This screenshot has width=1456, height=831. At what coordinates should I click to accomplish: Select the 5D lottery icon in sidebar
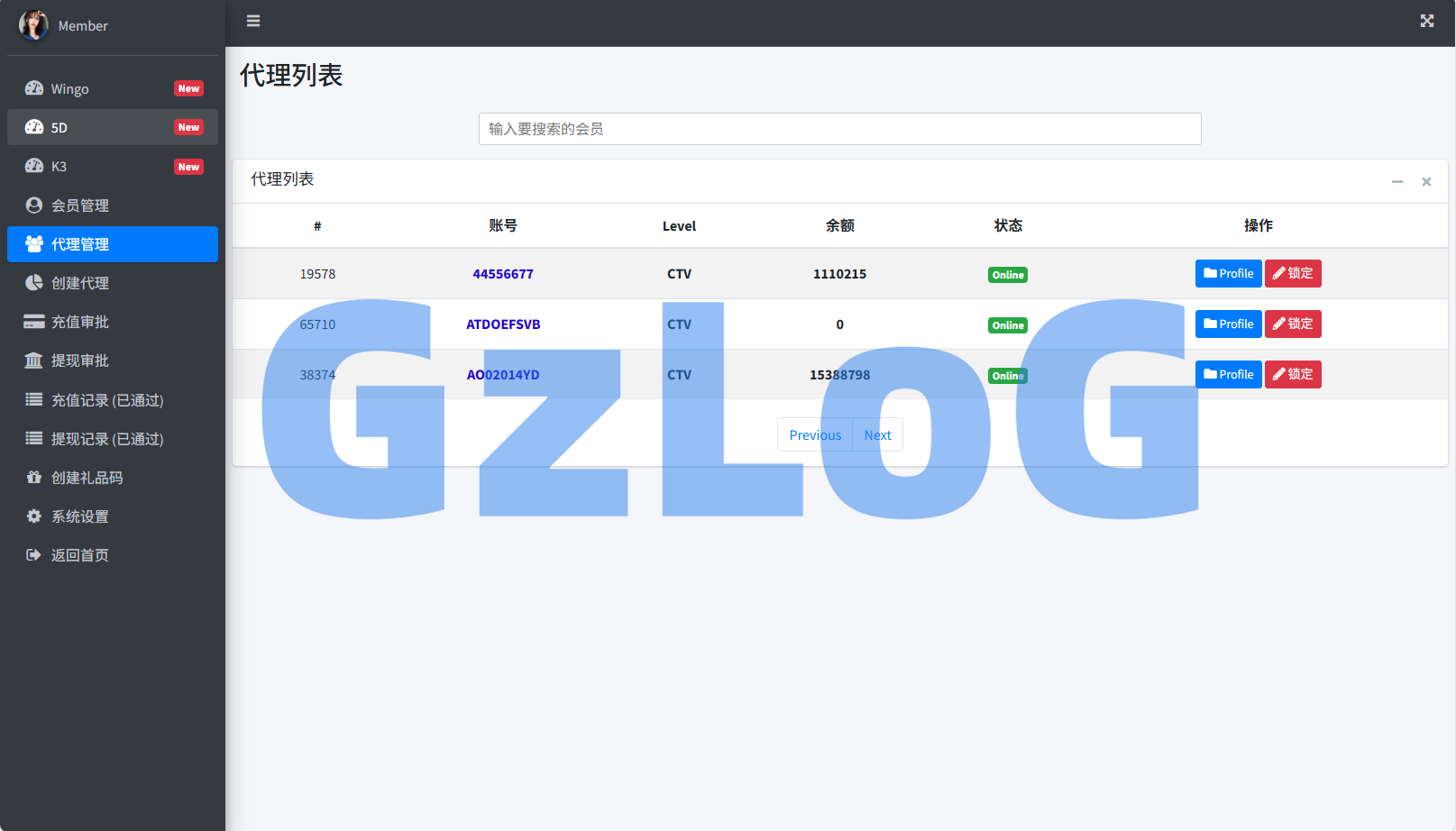coord(33,127)
